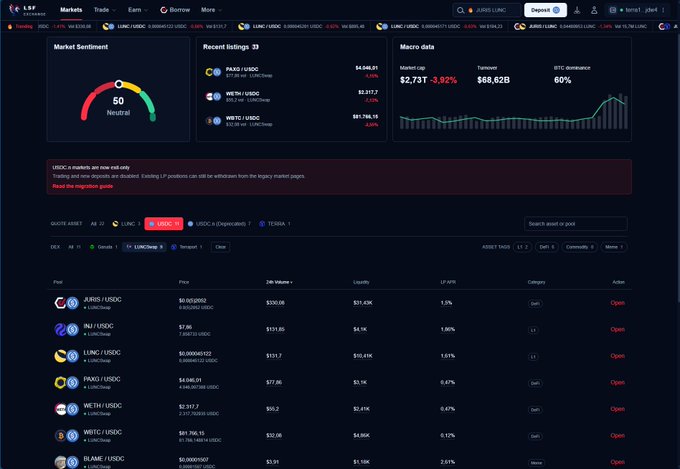The image size is (680, 469).
Task: Click the Deposit button
Action: [x=545, y=10]
